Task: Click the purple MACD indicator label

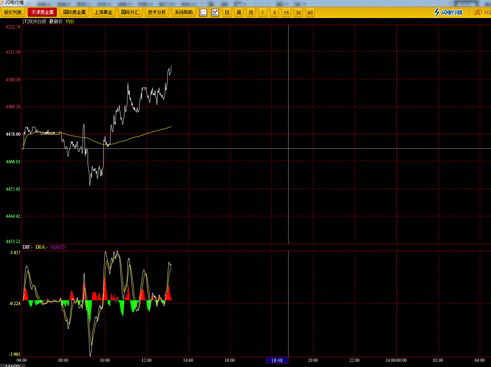Action: 58,247
